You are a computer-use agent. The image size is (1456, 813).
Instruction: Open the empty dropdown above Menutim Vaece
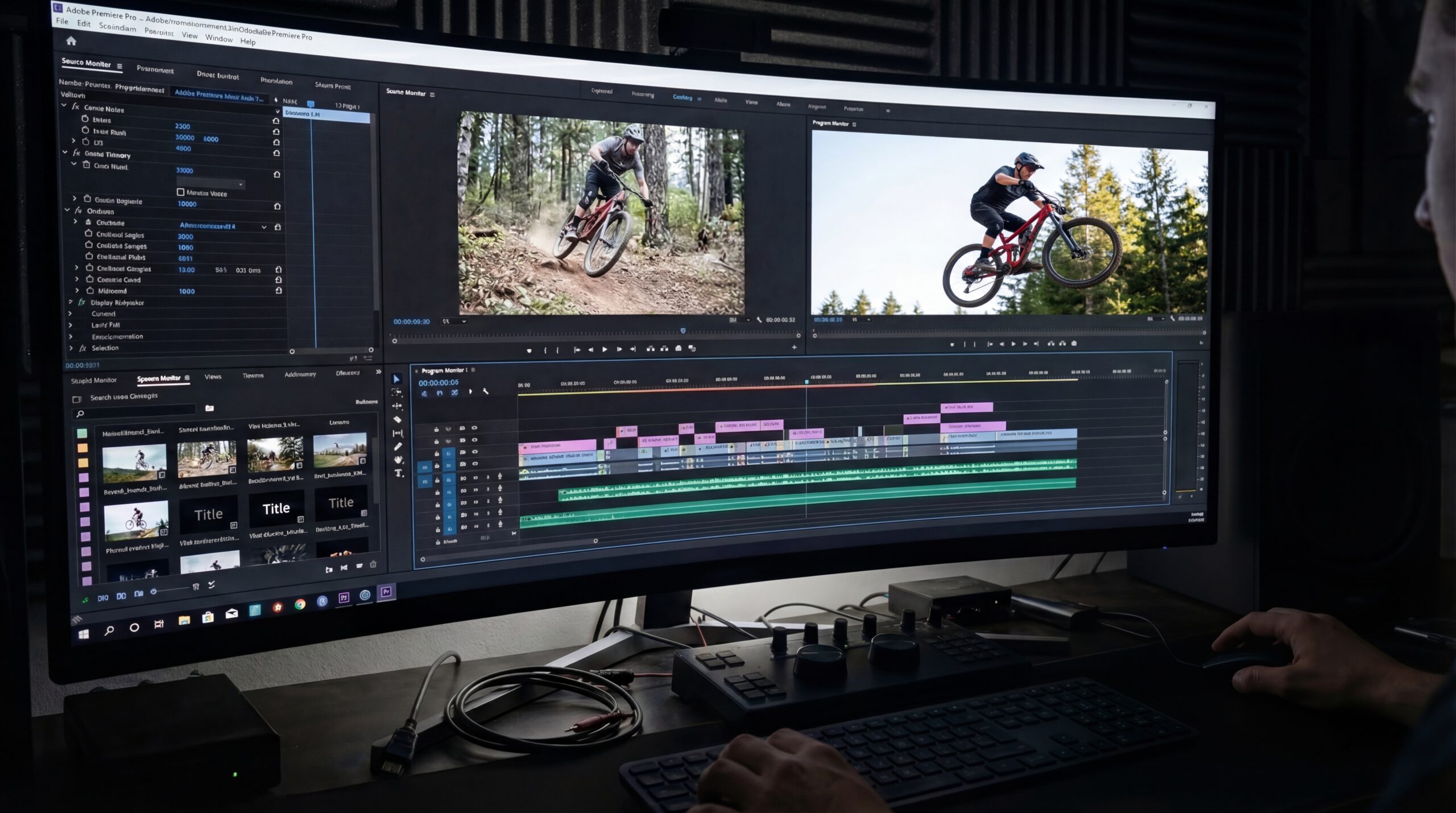[211, 184]
